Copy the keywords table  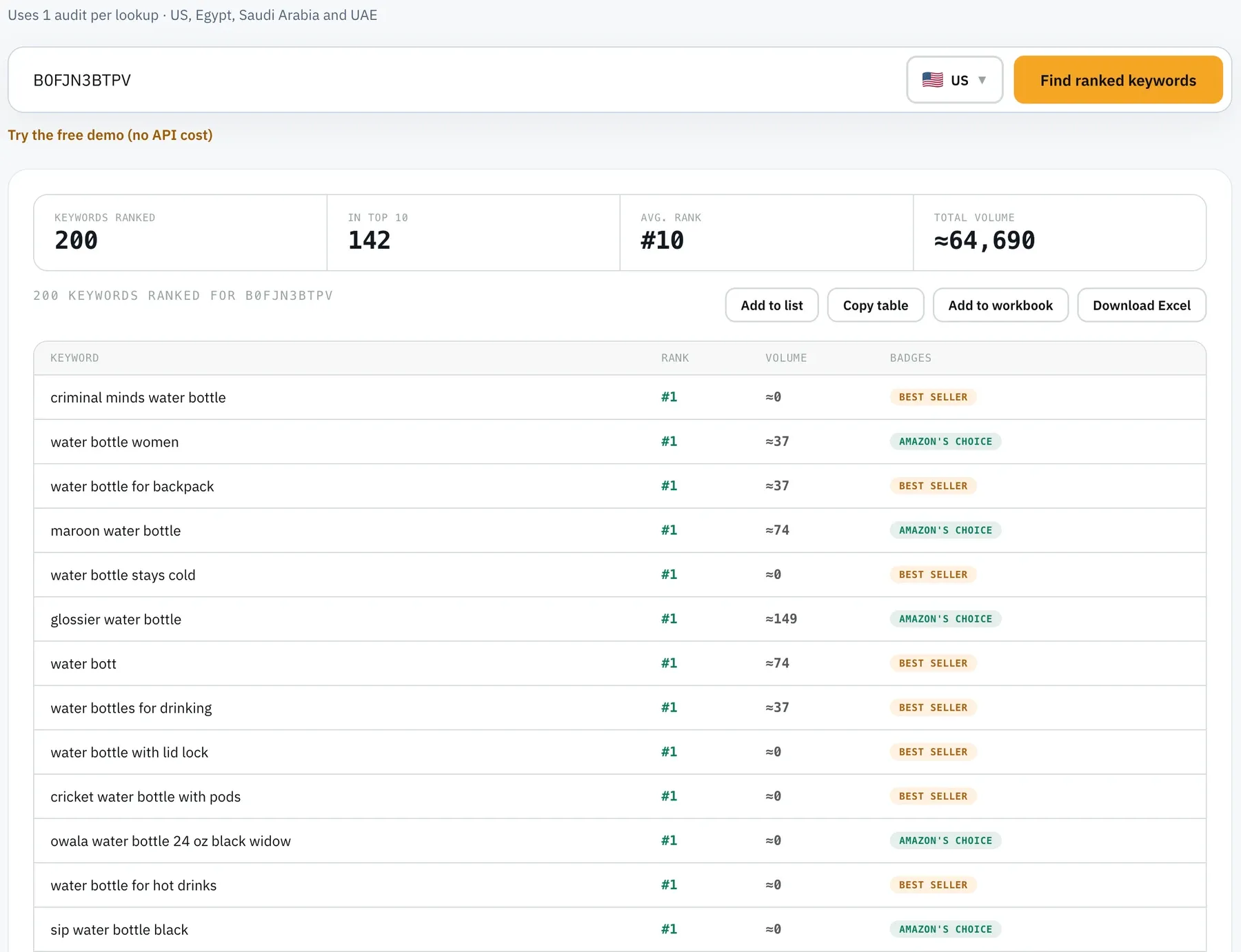(x=876, y=305)
